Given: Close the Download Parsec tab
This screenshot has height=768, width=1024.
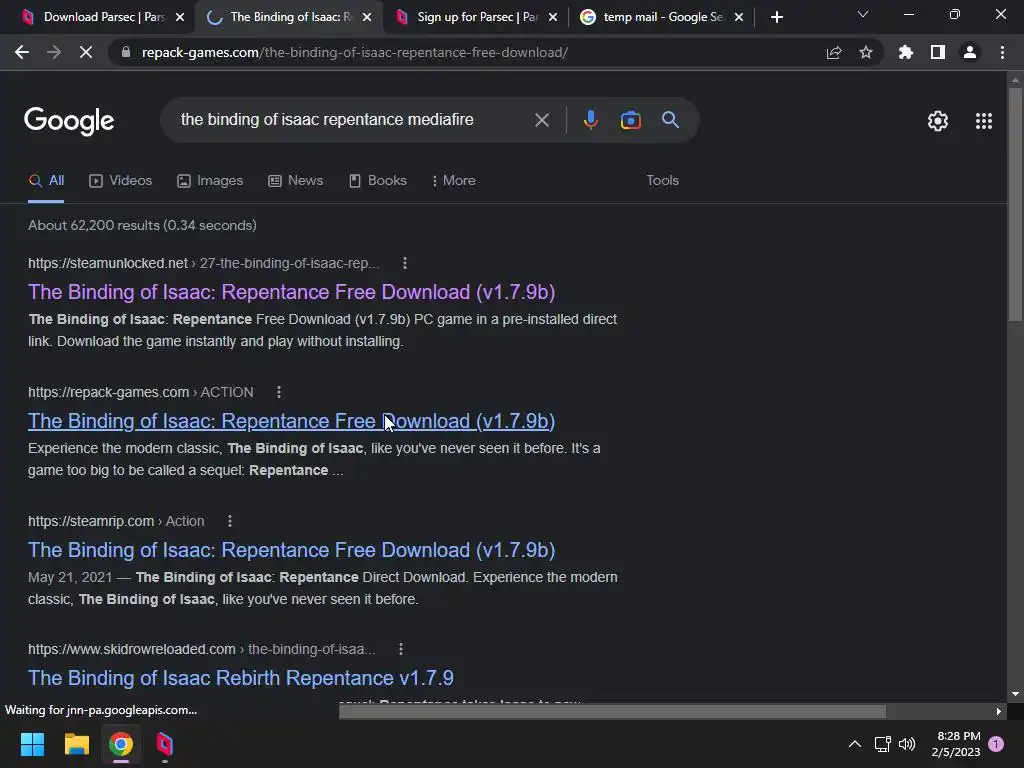Looking at the screenshot, I should pyautogui.click(x=180, y=17).
